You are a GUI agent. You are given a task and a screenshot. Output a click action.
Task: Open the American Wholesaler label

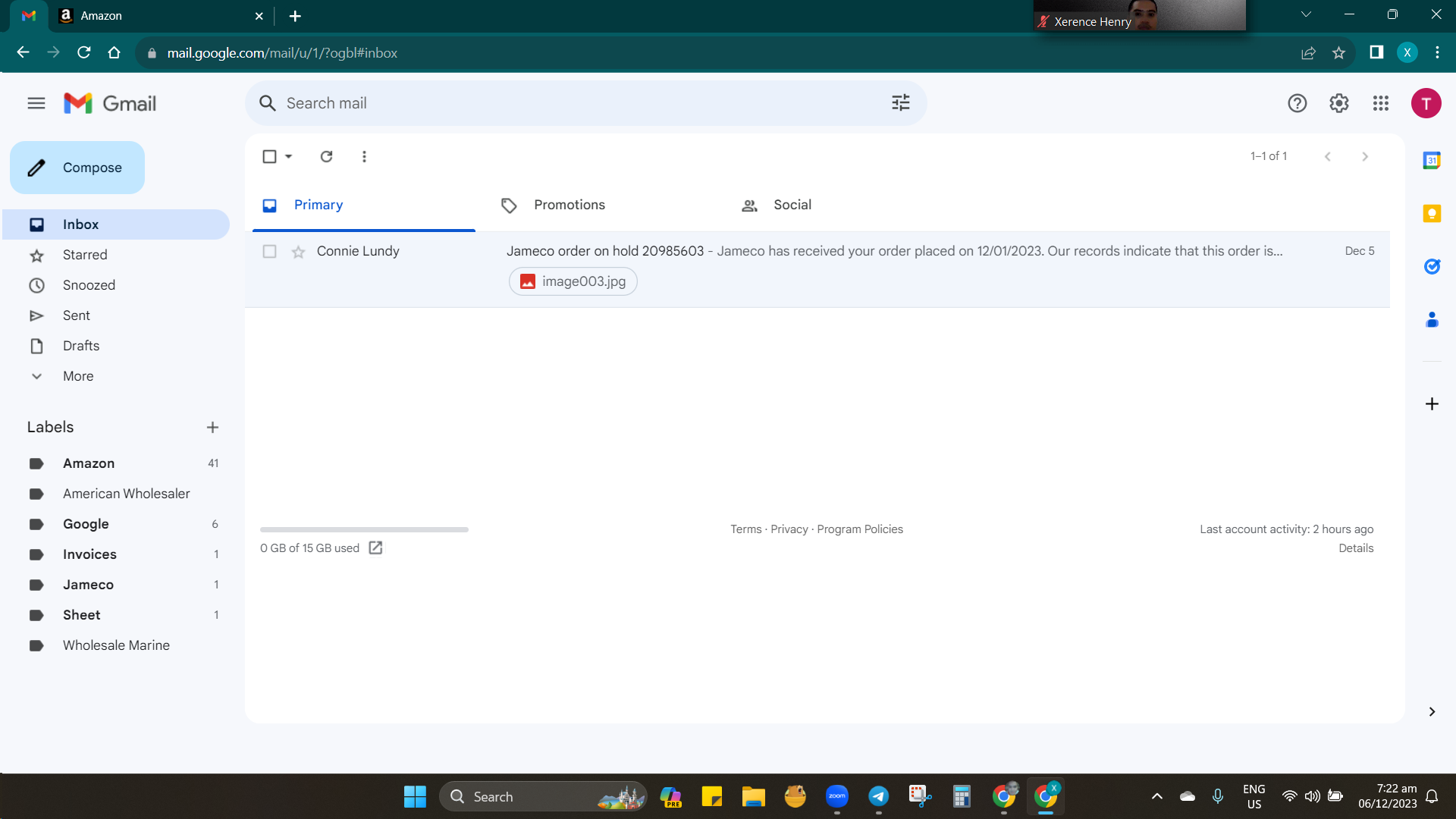116,494
